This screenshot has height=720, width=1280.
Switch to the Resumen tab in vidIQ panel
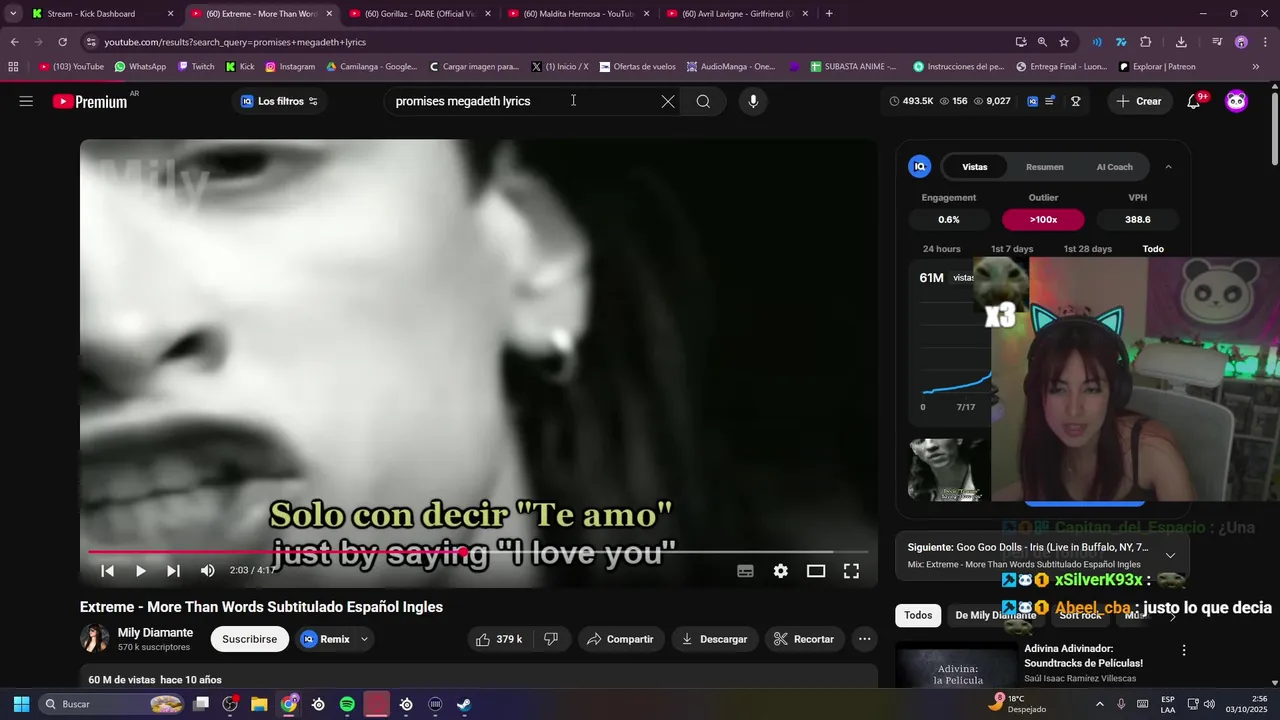[x=1044, y=167]
